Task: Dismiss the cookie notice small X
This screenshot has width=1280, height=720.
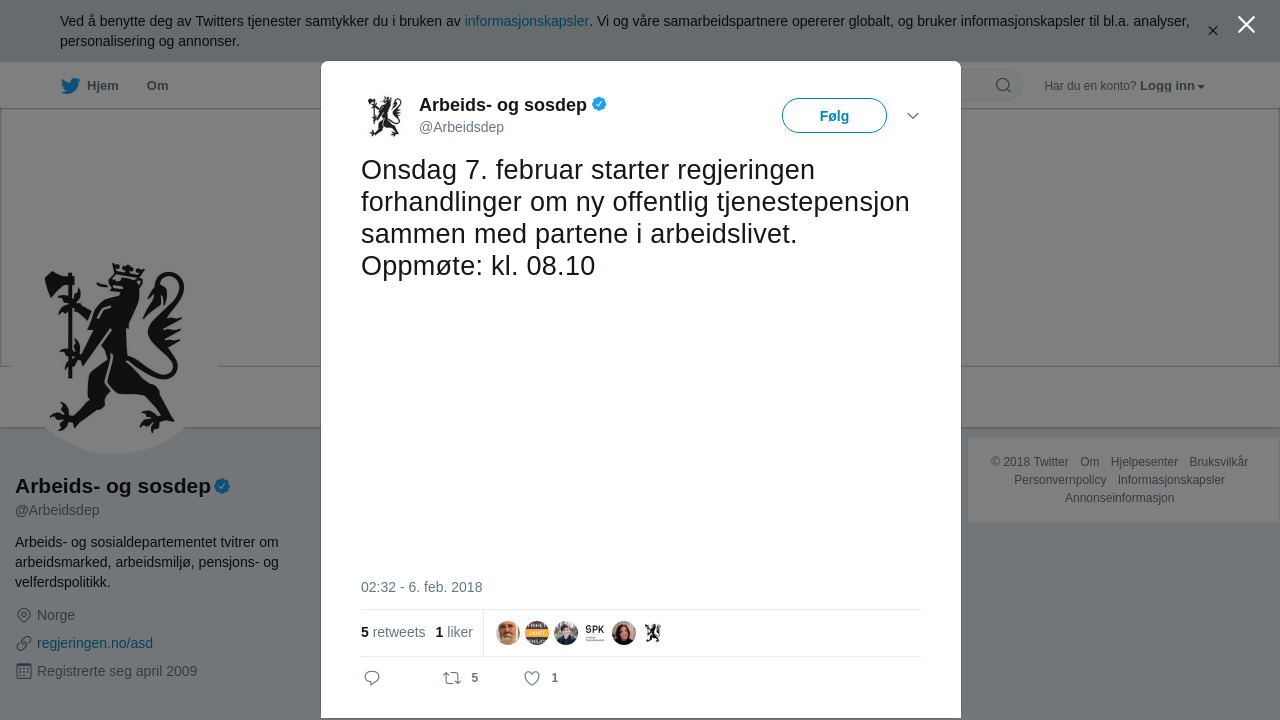Action: (x=1213, y=31)
